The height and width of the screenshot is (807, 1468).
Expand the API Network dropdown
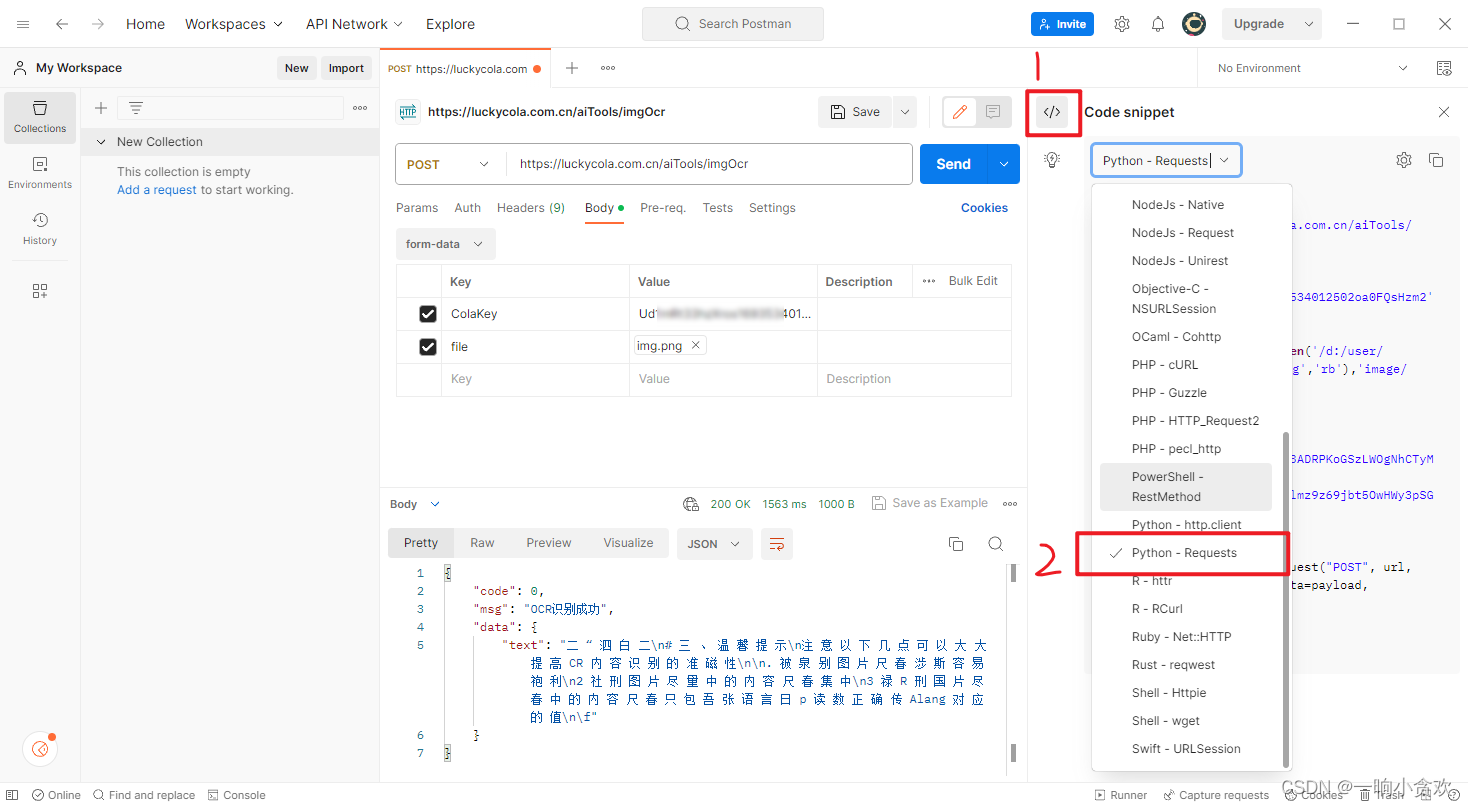(354, 24)
